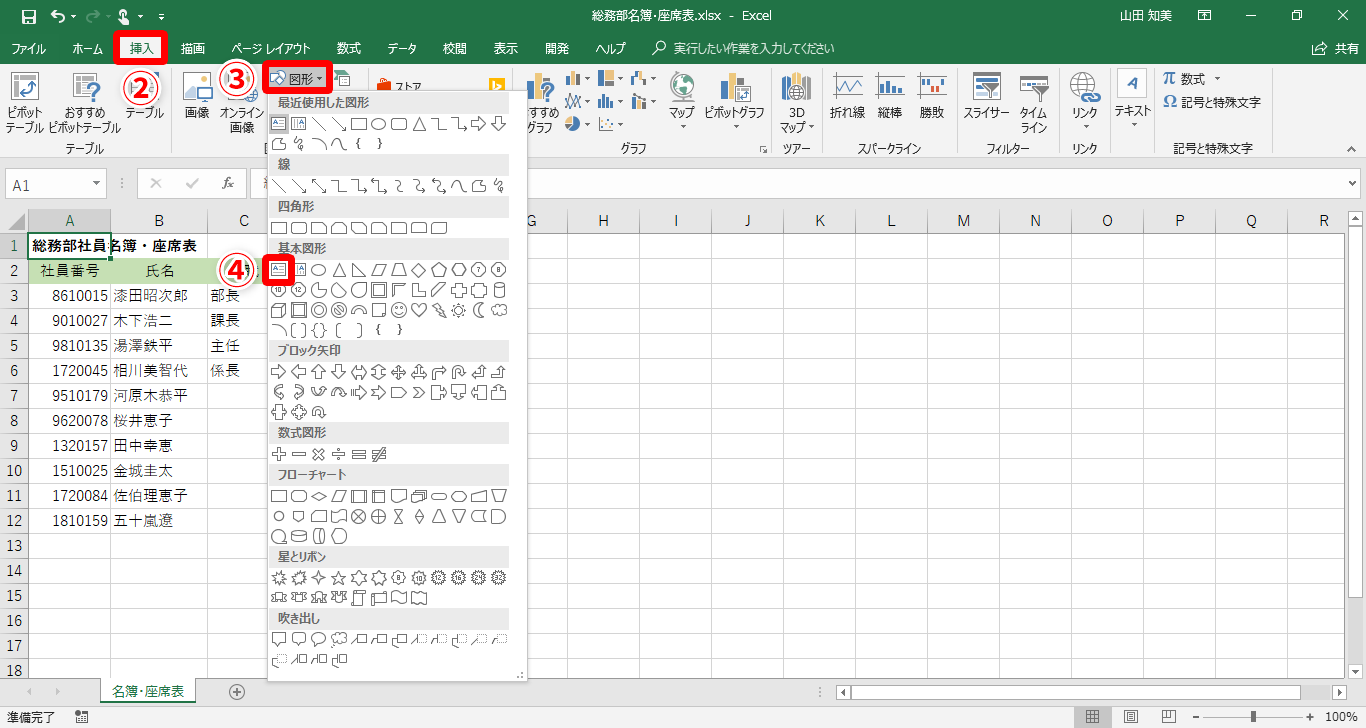Click the 共有 share button
This screenshot has width=1366, height=728.
coord(1337,48)
